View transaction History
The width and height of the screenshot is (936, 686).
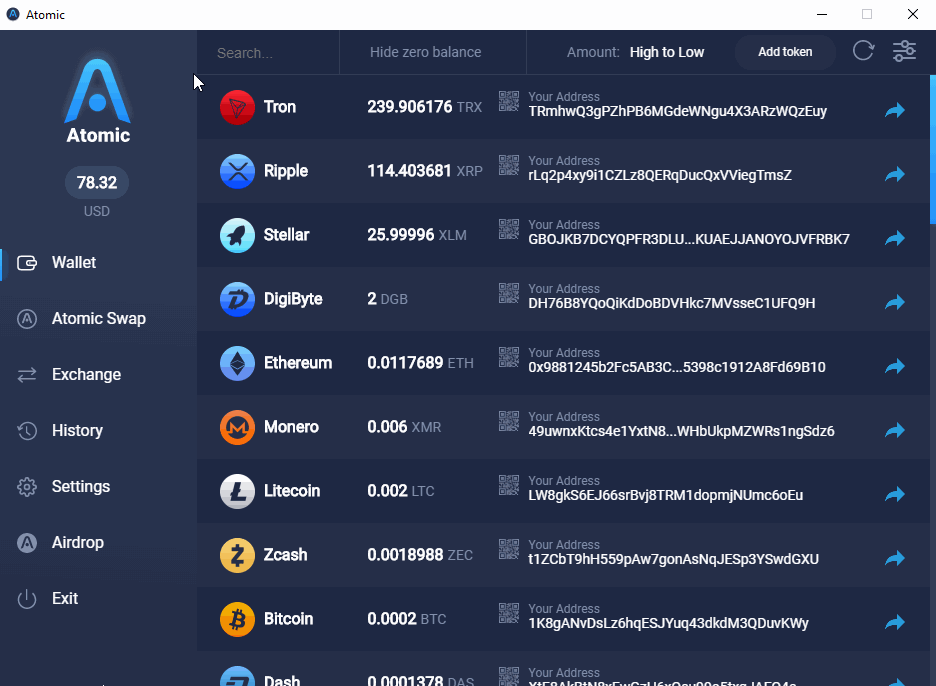click(x=60, y=430)
